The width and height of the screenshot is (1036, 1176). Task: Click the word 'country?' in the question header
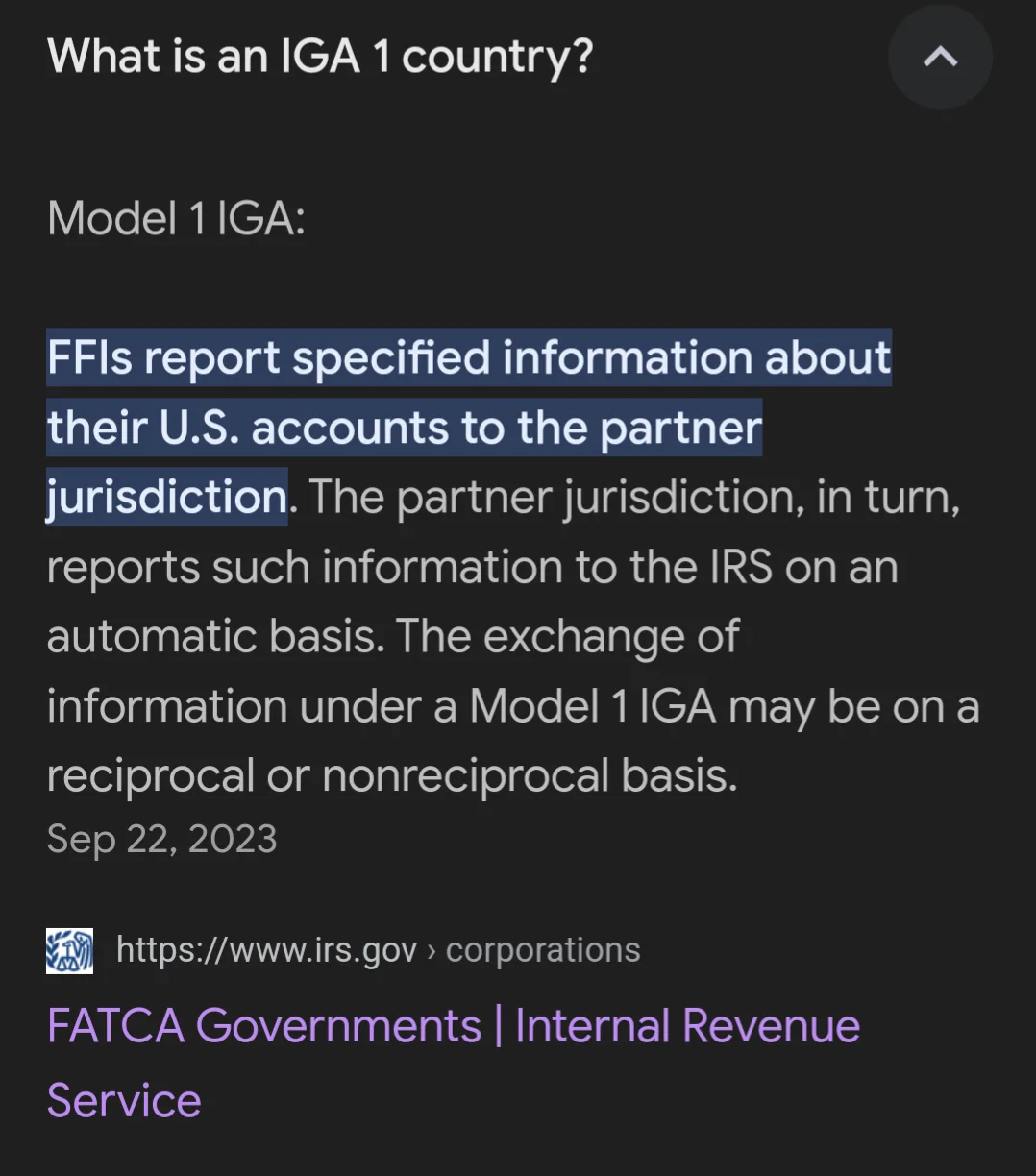pyautogui.click(x=497, y=58)
